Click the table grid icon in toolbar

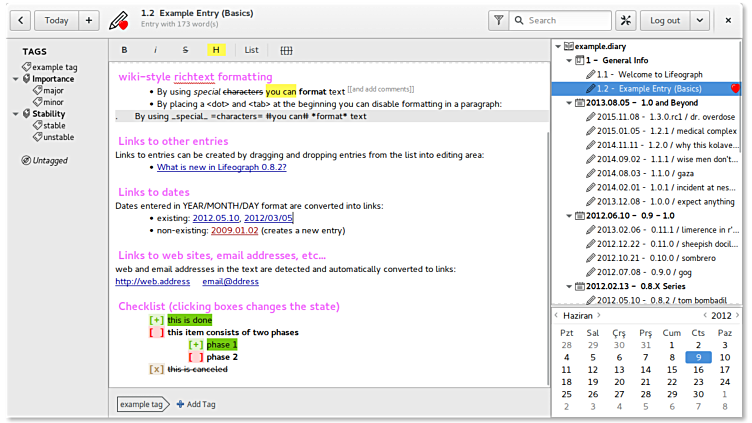click(x=286, y=50)
